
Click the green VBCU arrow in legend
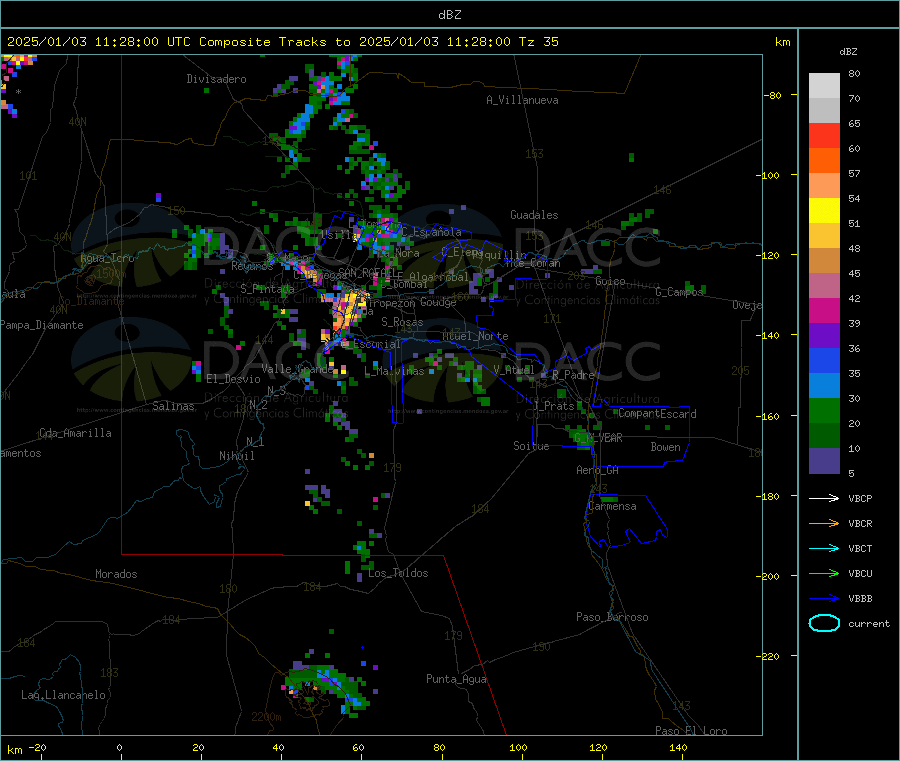(x=824, y=573)
